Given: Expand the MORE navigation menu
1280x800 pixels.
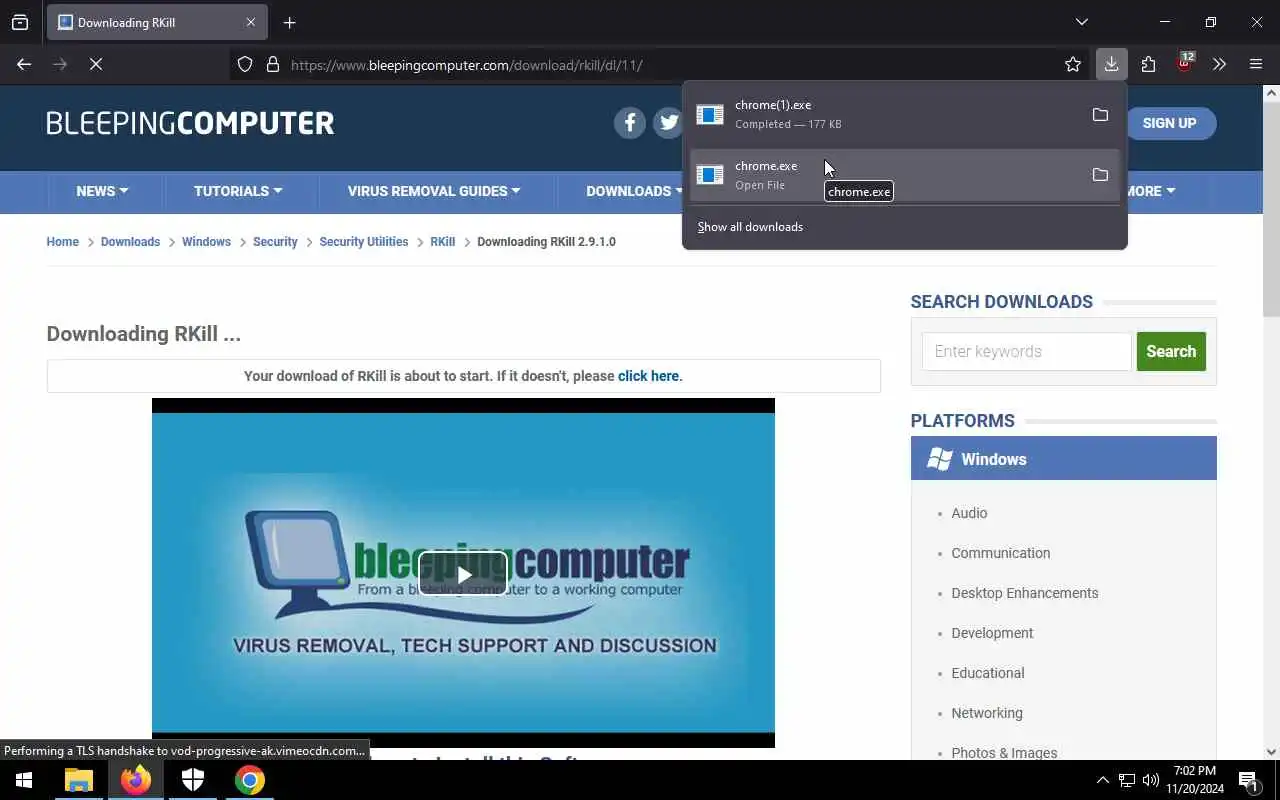Looking at the screenshot, I should point(1150,191).
